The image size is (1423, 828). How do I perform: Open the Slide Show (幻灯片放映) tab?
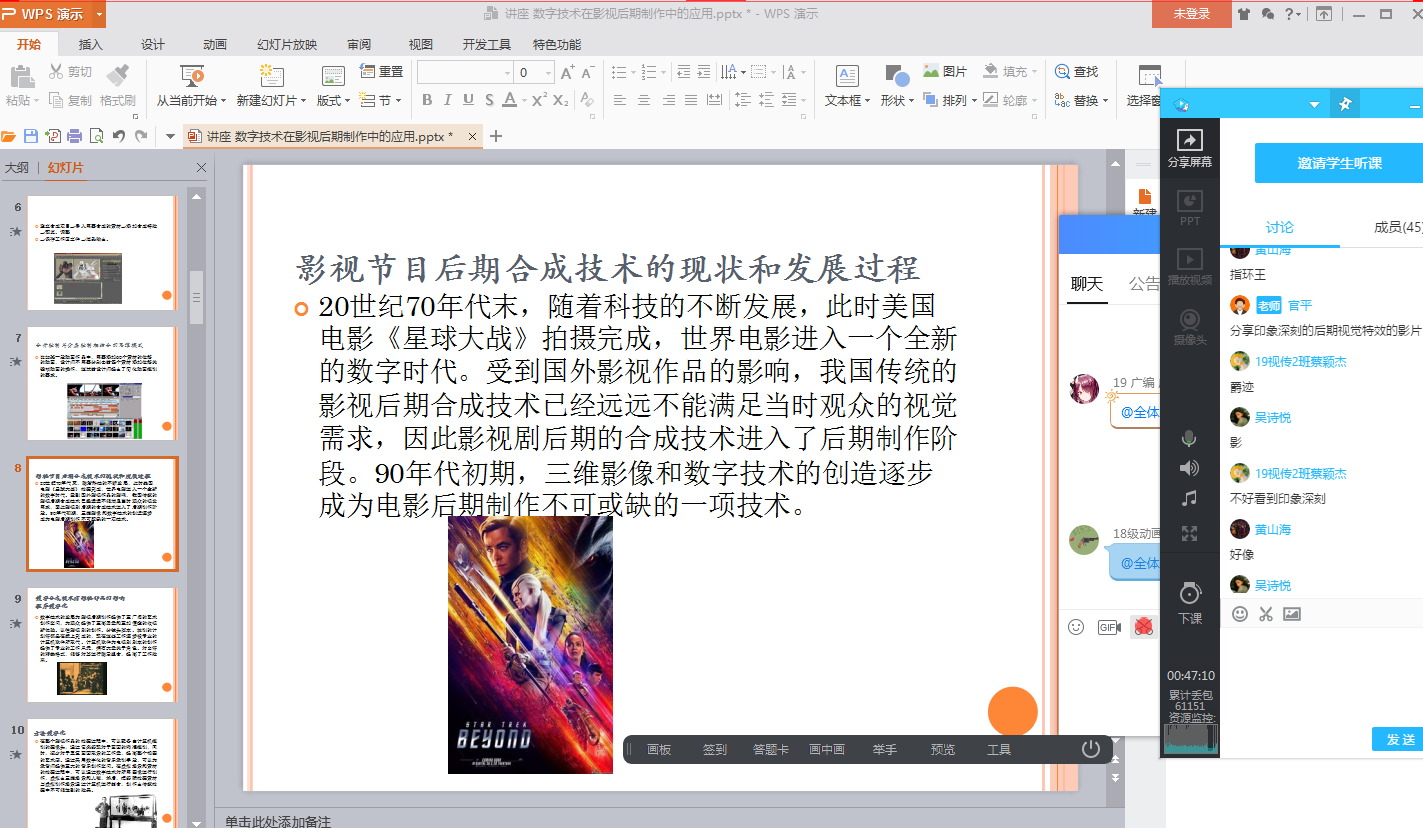pyautogui.click(x=287, y=44)
